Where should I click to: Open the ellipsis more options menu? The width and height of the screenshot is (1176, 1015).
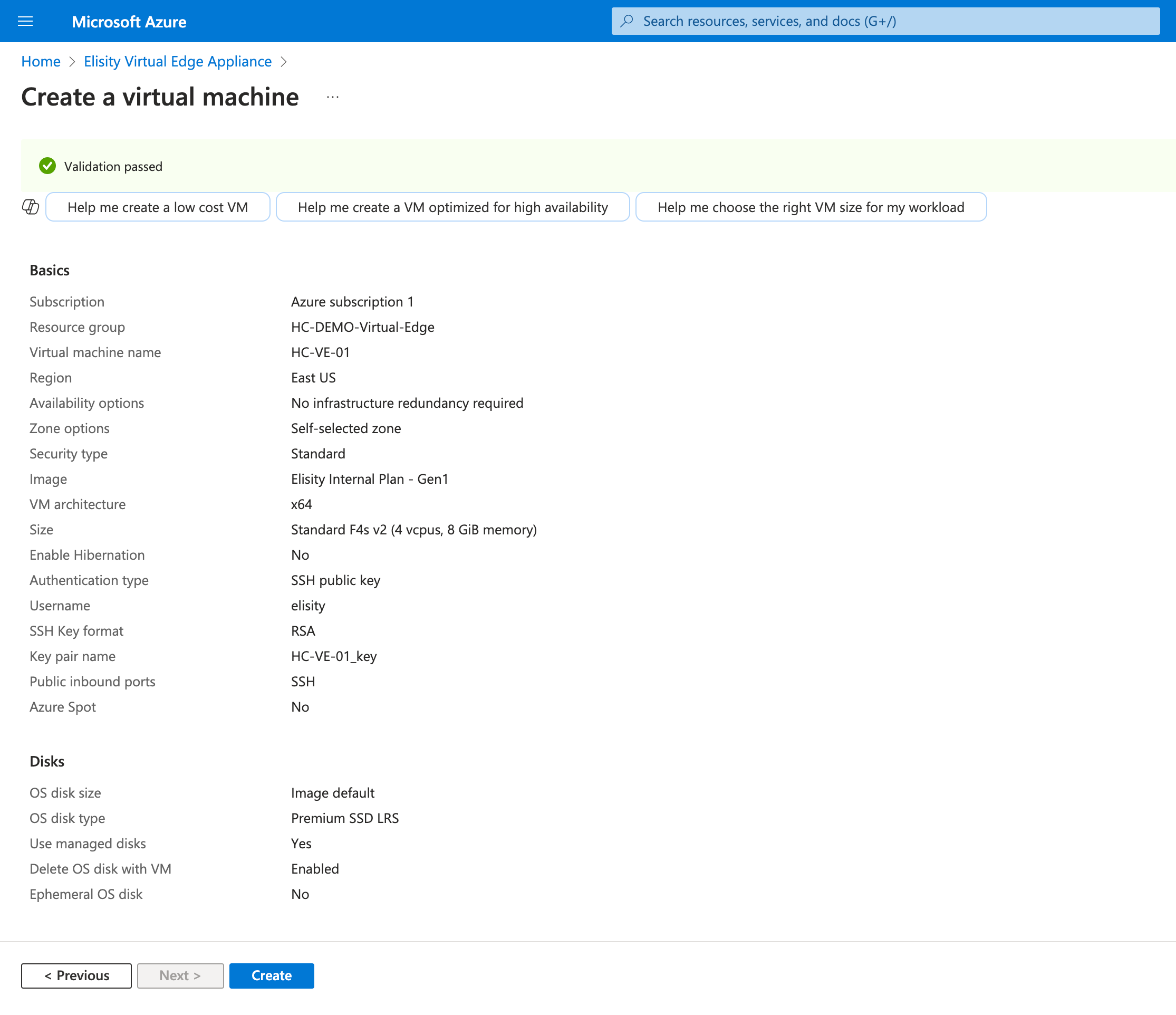[333, 97]
